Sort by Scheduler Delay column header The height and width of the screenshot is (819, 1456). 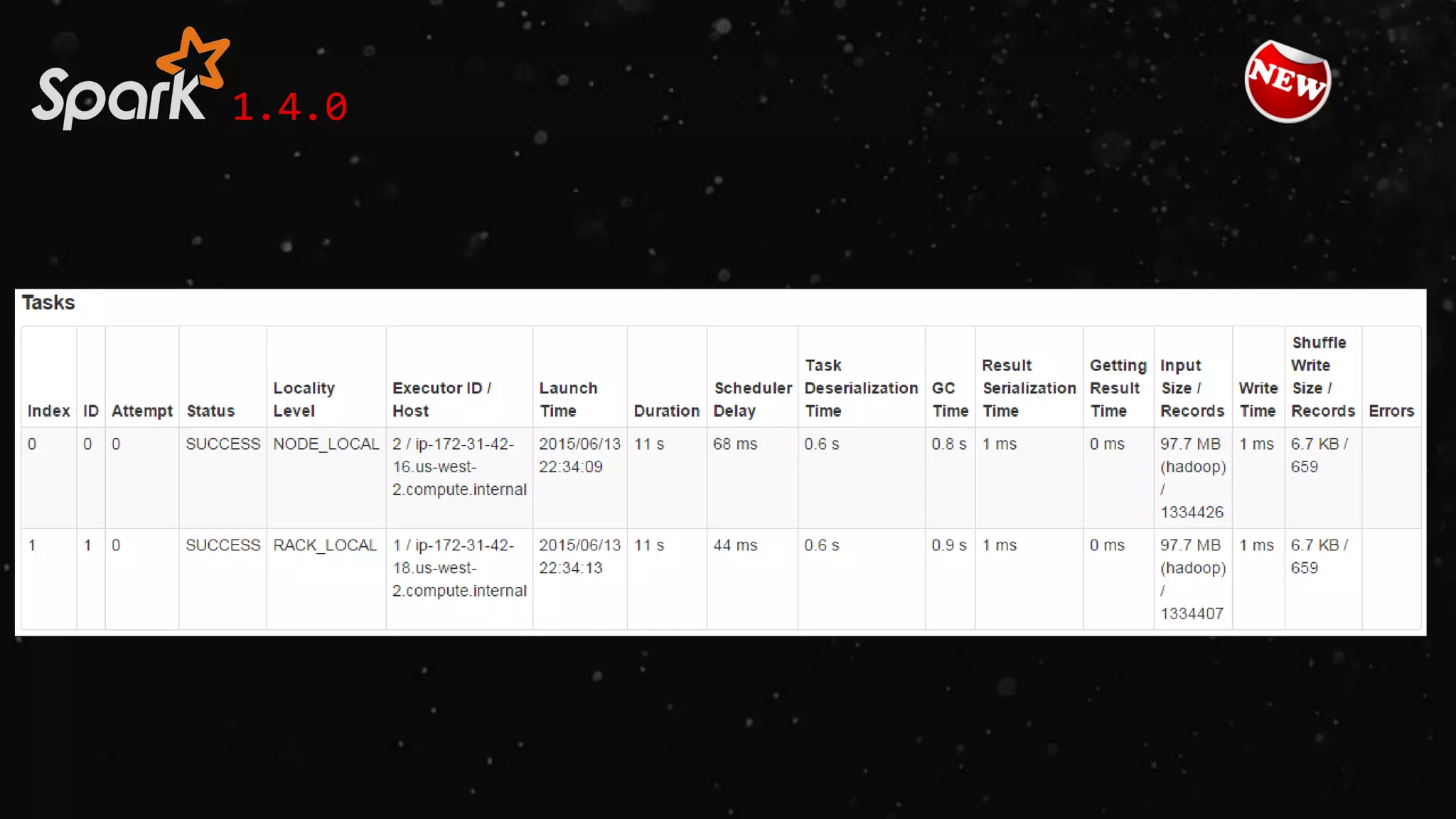(752, 400)
